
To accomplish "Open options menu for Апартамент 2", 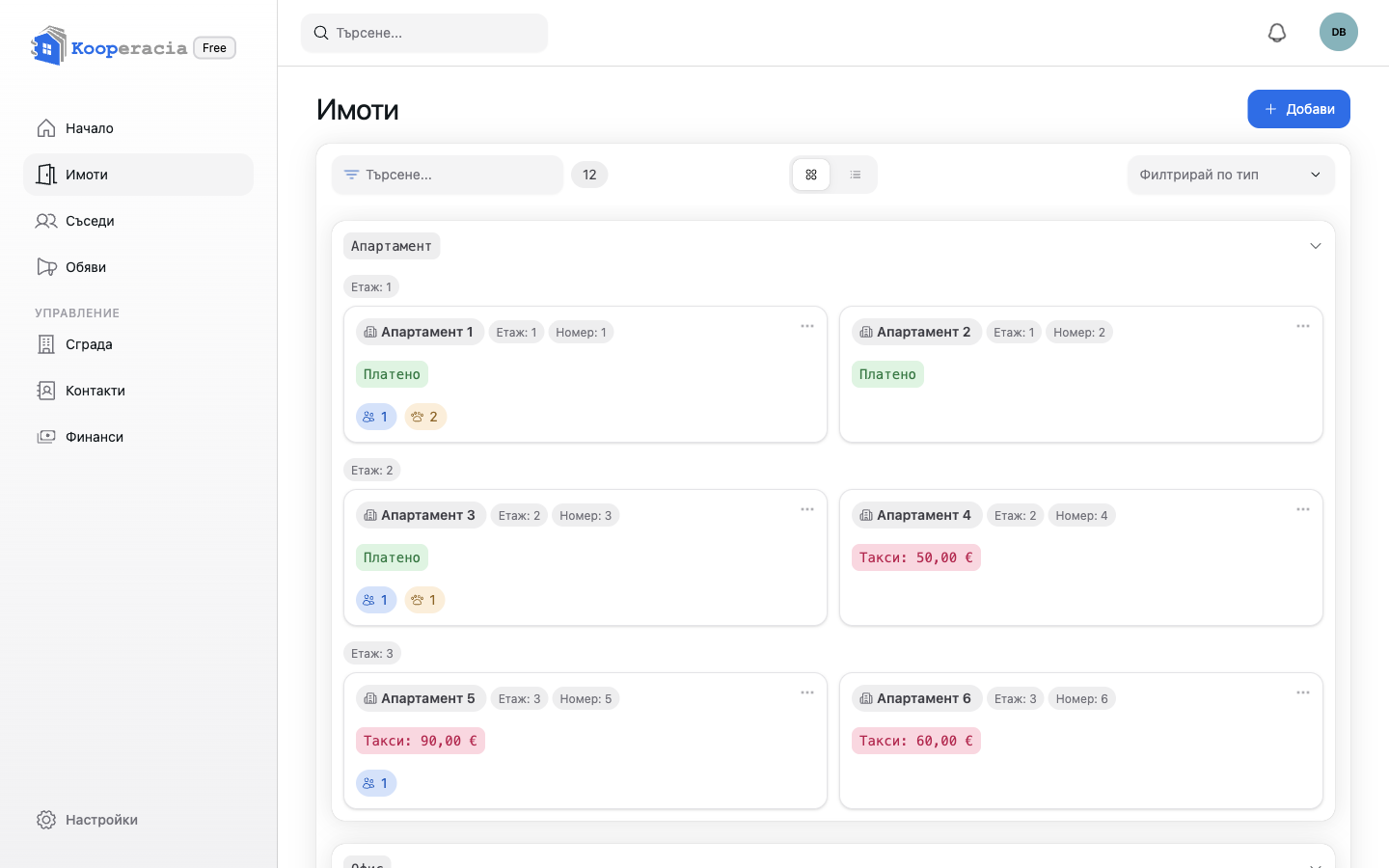I will click(1303, 326).
